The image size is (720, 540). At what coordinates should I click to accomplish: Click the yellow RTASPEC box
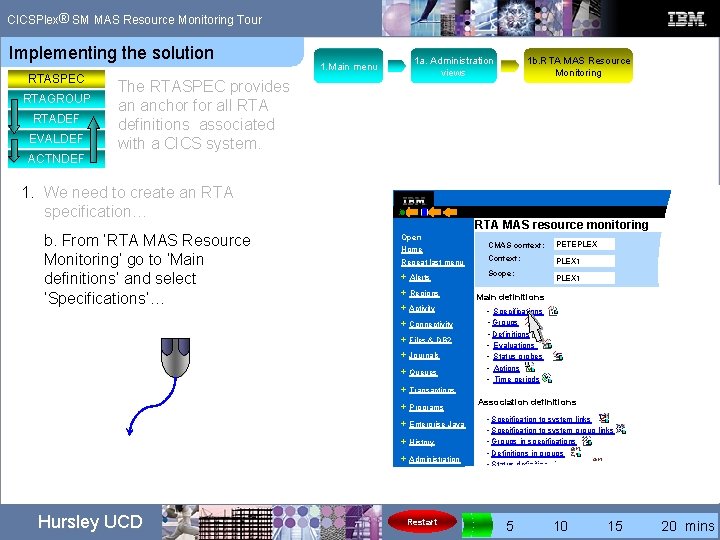pyautogui.click(x=56, y=79)
